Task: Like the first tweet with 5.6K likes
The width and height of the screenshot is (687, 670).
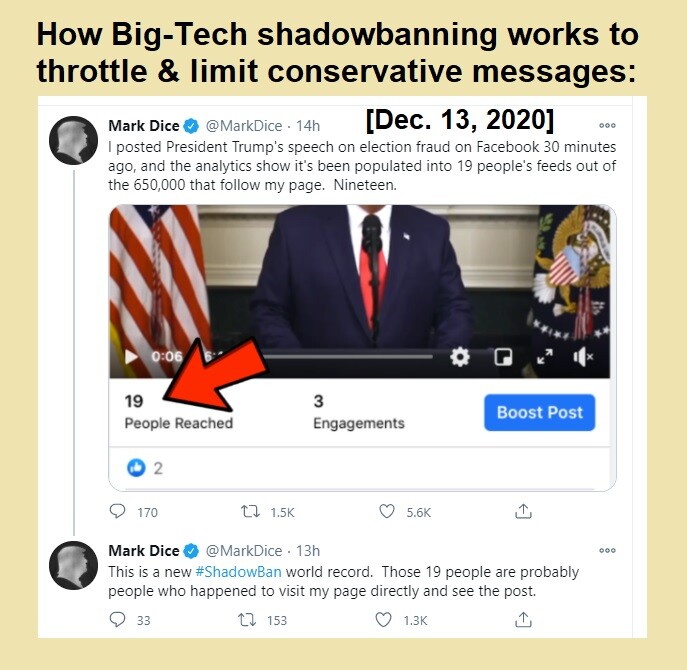Action: click(x=386, y=511)
